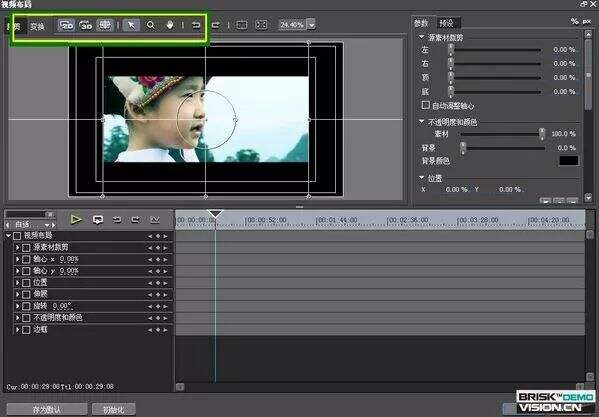Click the redo arrow in top toolbar
Image resolution: width=599 pixels, height=417 pixels.
(215, 25)
